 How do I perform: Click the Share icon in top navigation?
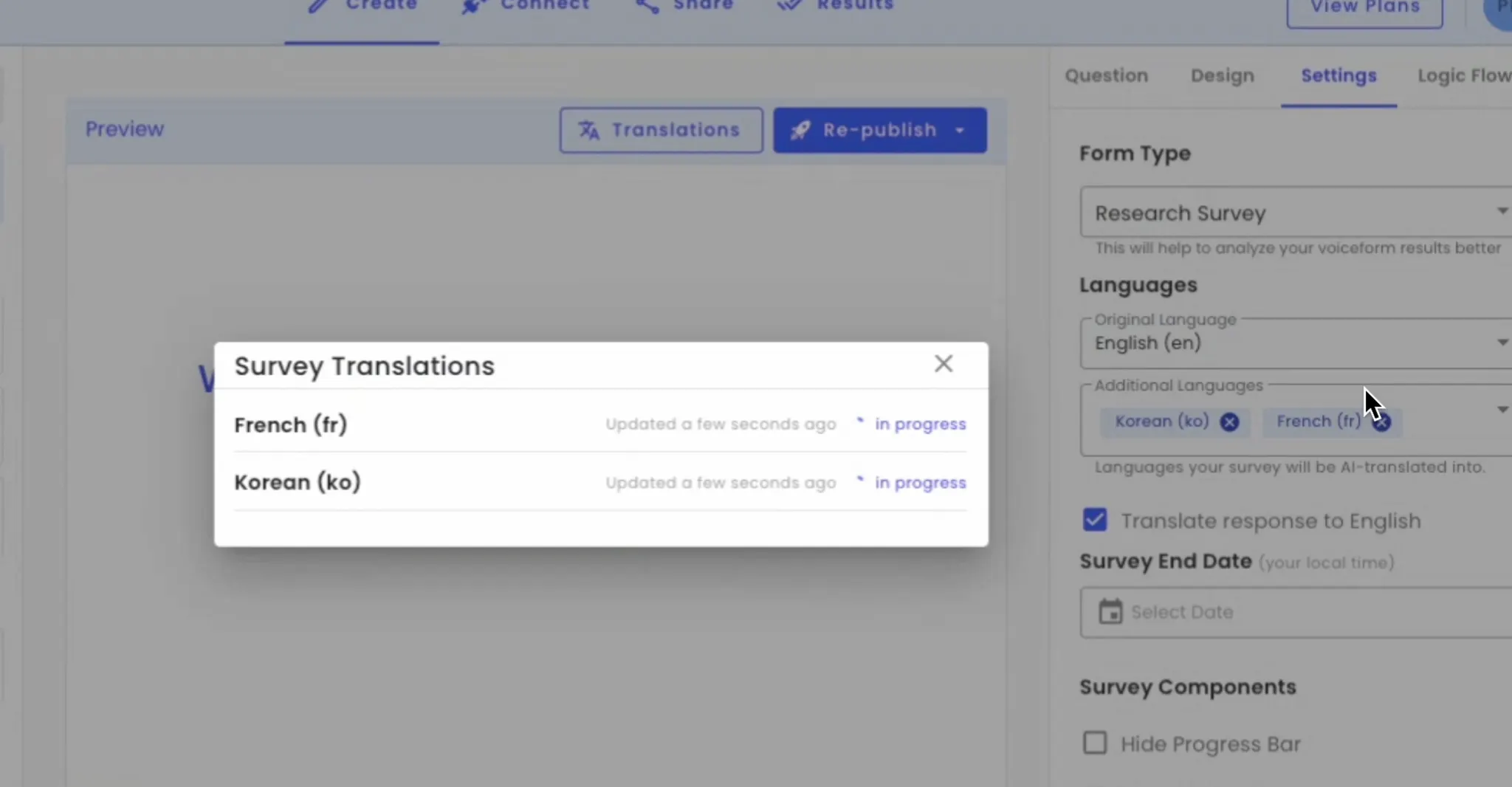point(647,6)
